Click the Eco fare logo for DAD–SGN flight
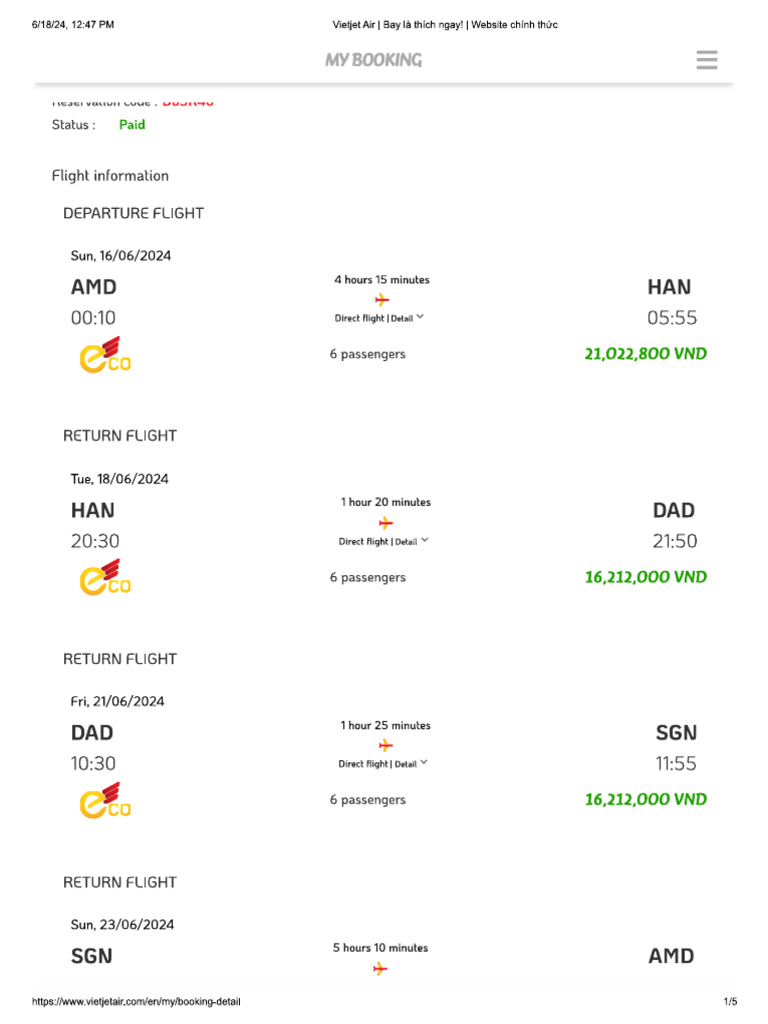 point(105,801)
